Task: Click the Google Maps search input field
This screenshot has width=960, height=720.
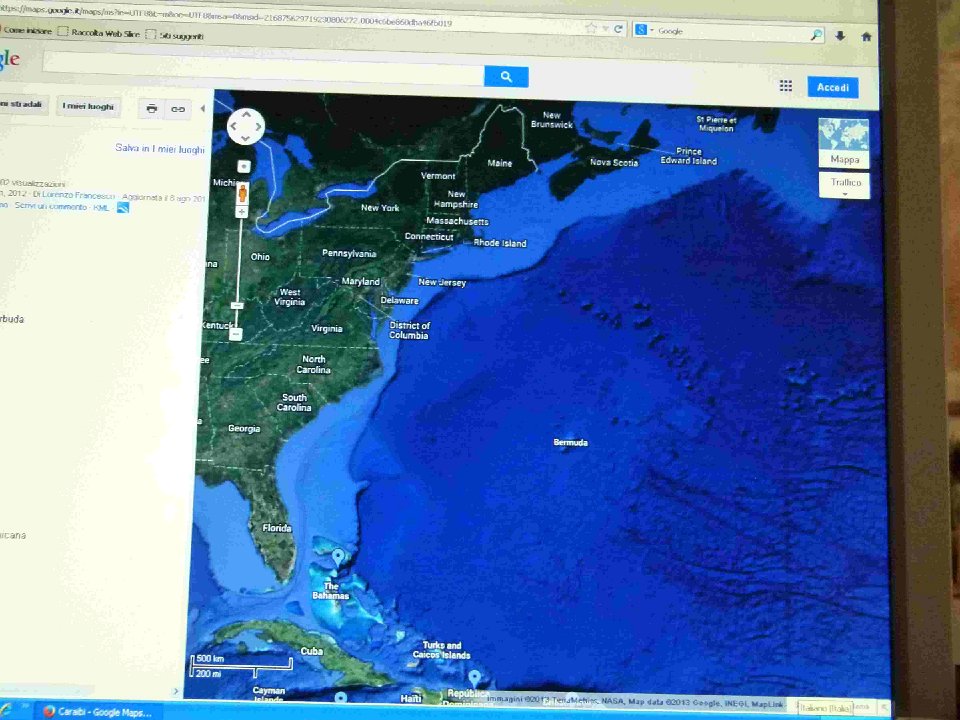Action: (x=263, y=70)
